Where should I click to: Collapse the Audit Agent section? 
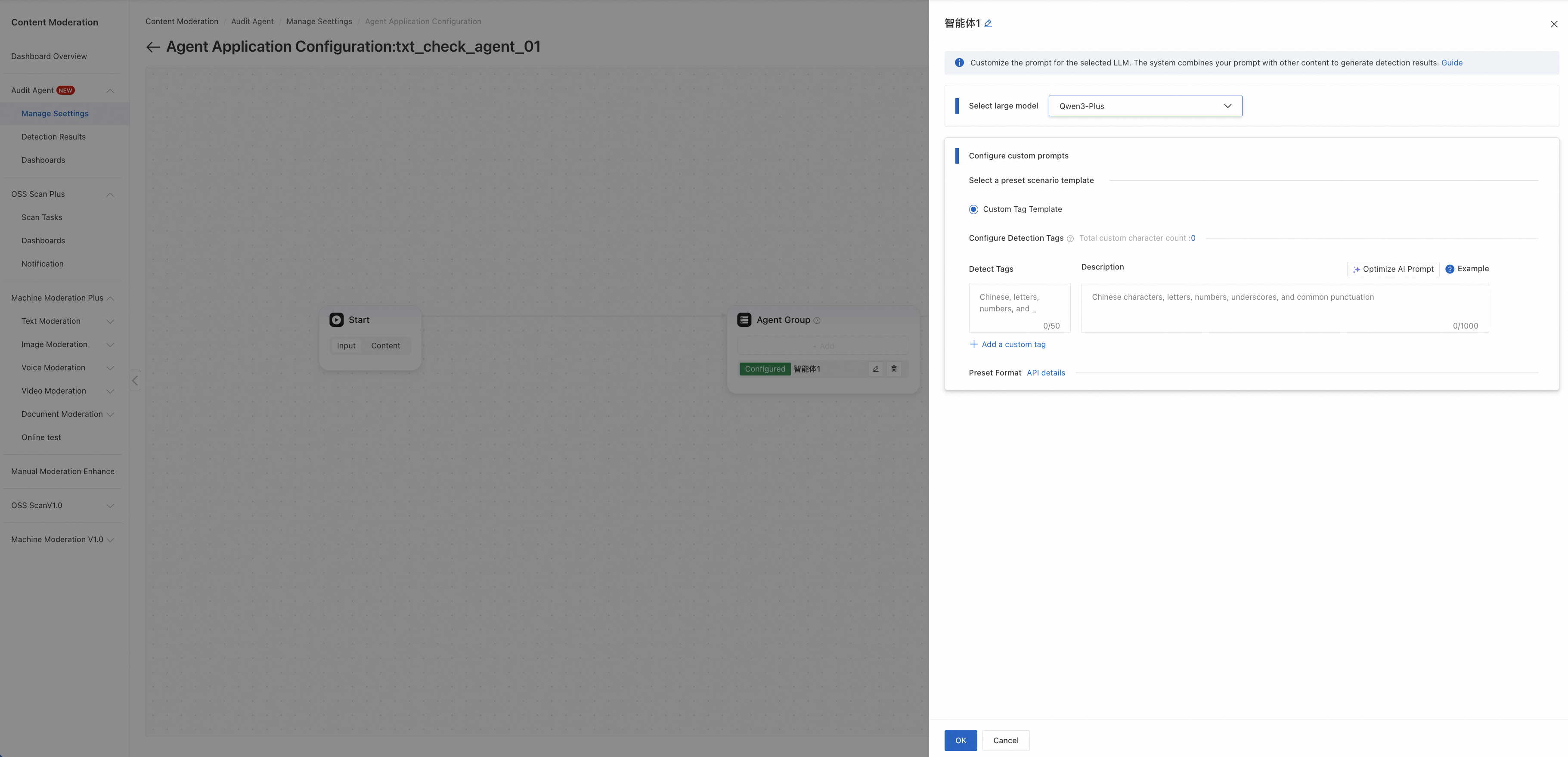110,91
